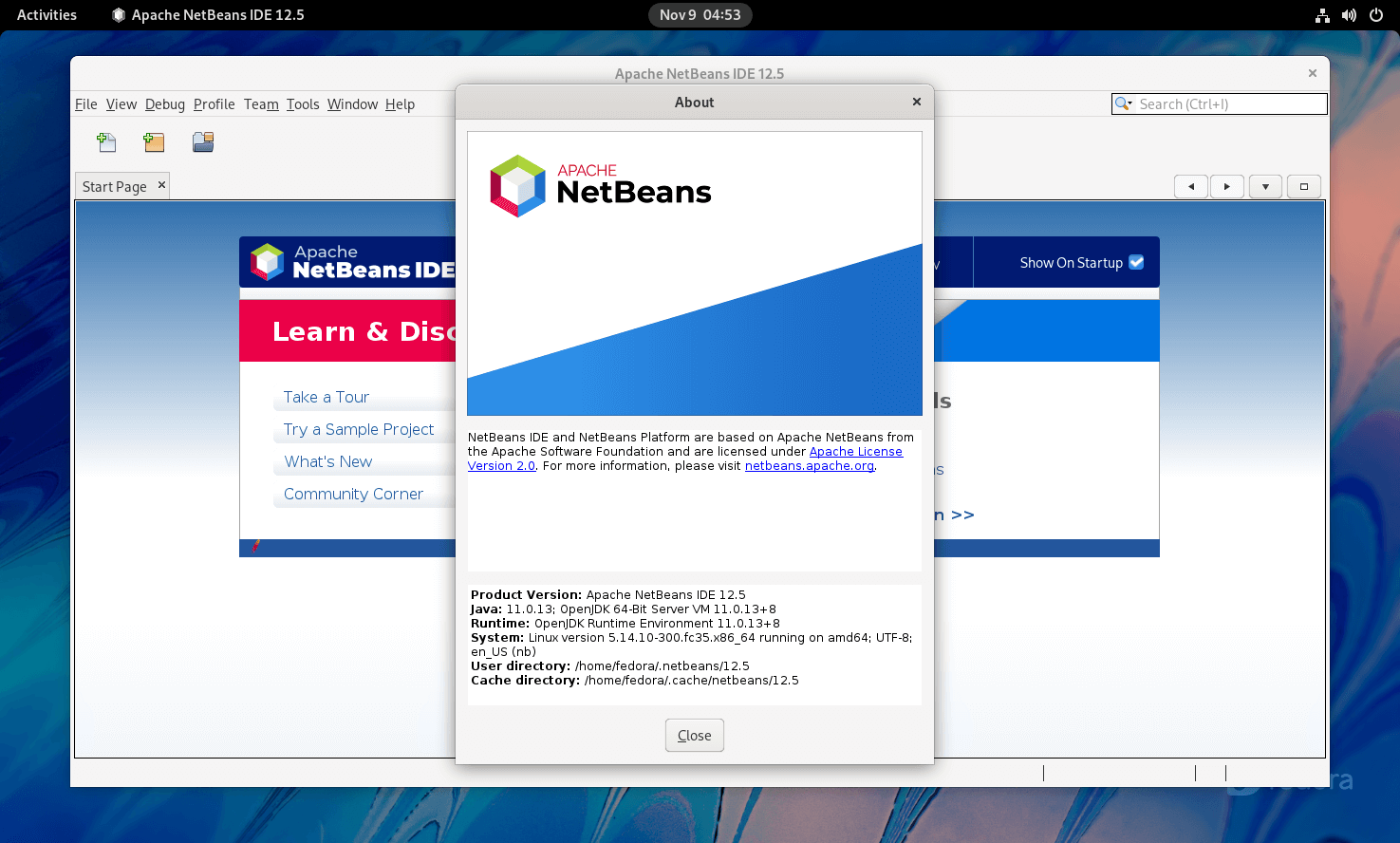This screenshot has height=843, width=1400.
Task: Click the volume icon in the top bar
Action: [1349, 15]
